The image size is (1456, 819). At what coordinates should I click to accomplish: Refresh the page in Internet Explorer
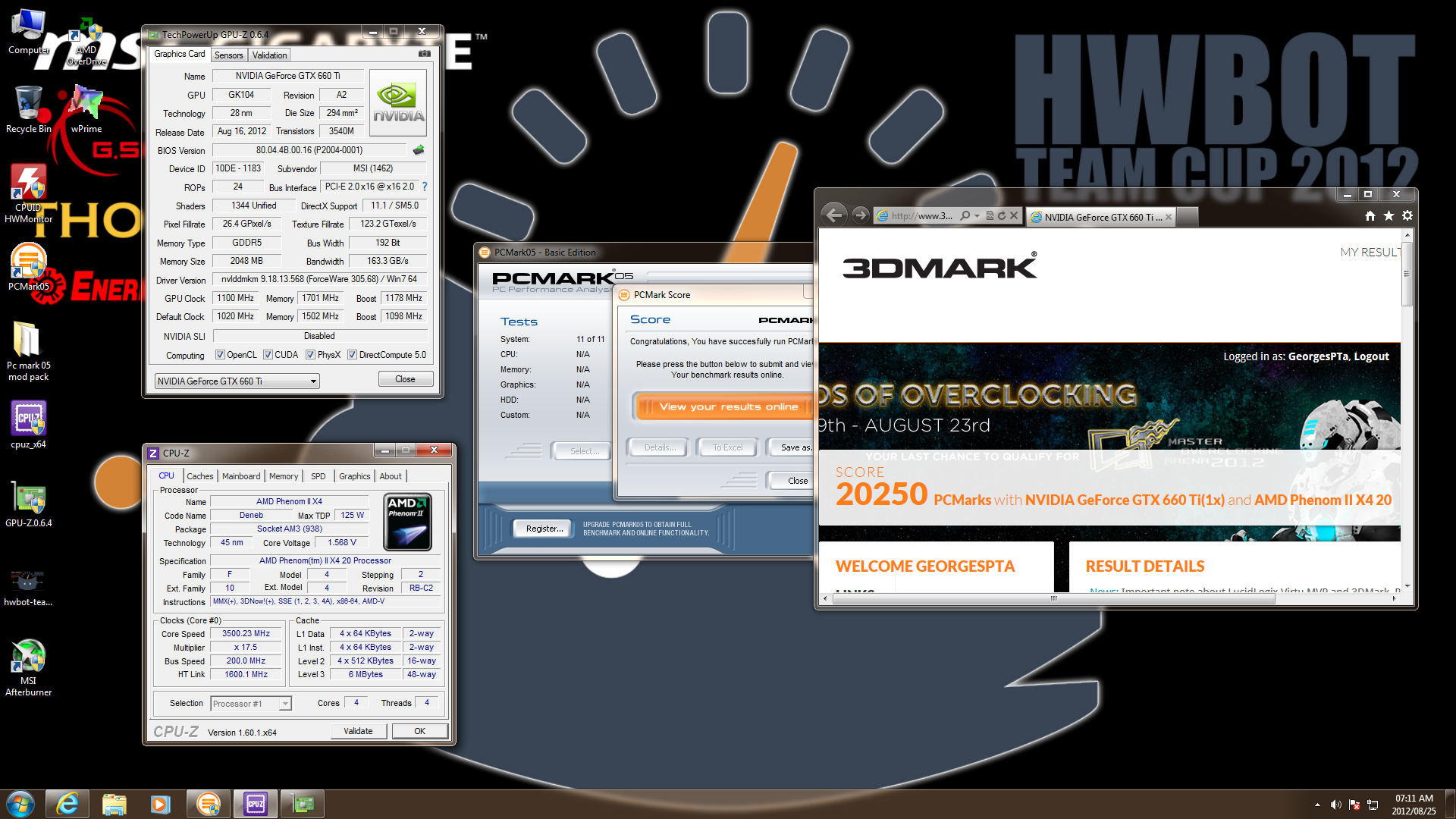click(x=1002, y=216)
